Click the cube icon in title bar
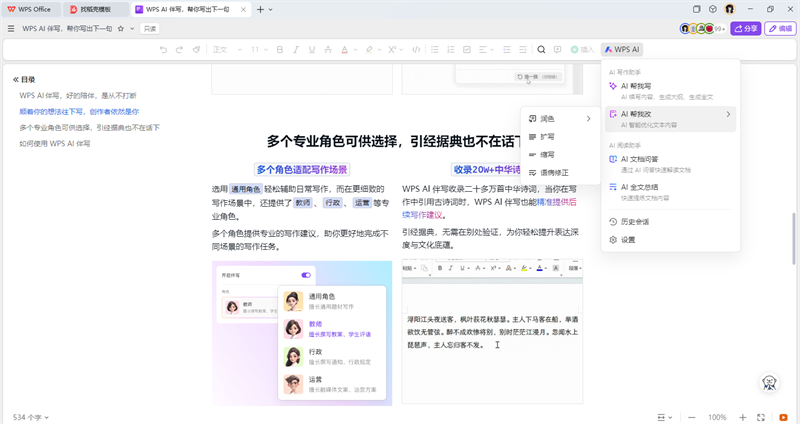 click(x=713, y=9)
